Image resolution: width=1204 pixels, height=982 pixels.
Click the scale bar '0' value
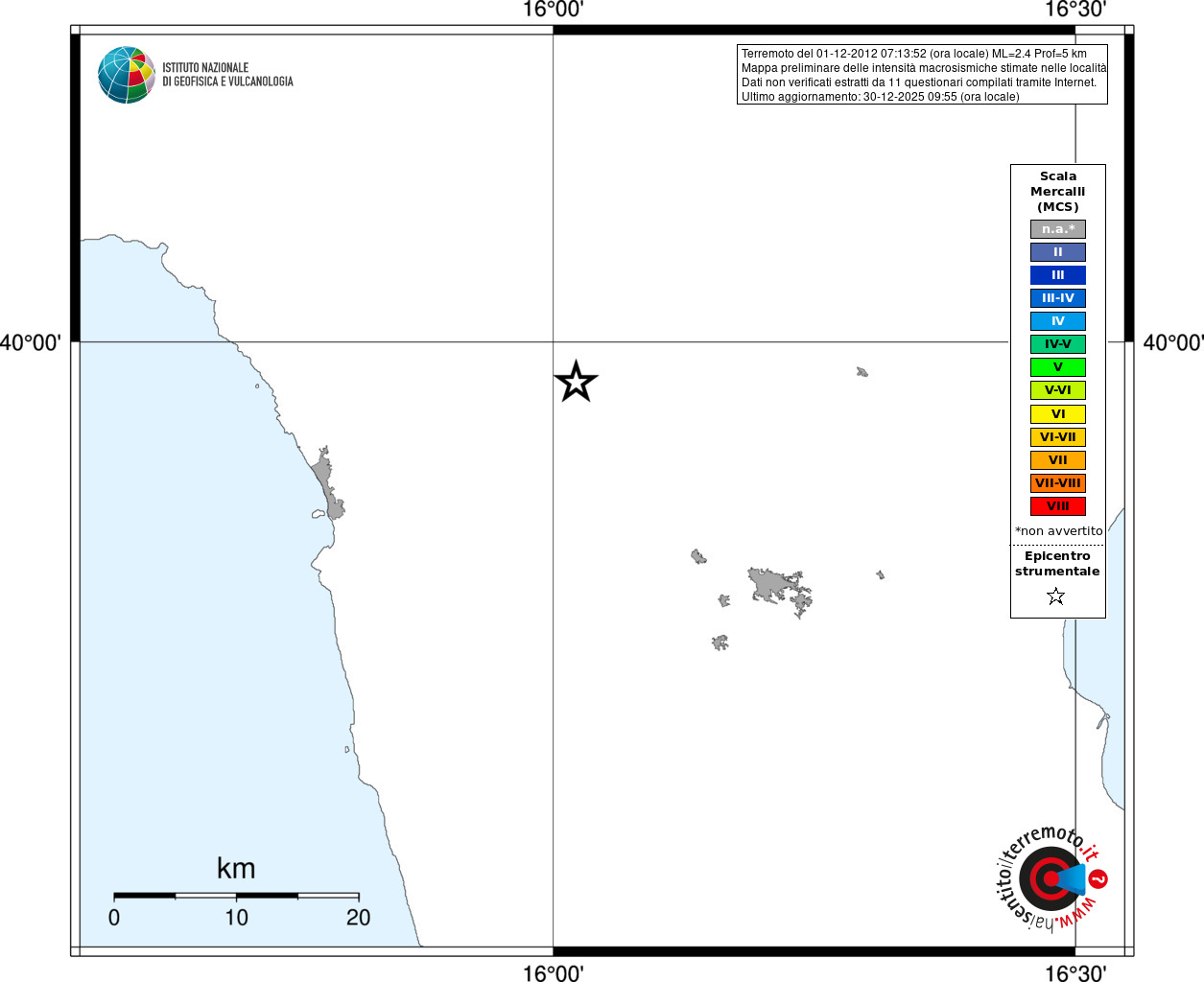tap(114, 918)
